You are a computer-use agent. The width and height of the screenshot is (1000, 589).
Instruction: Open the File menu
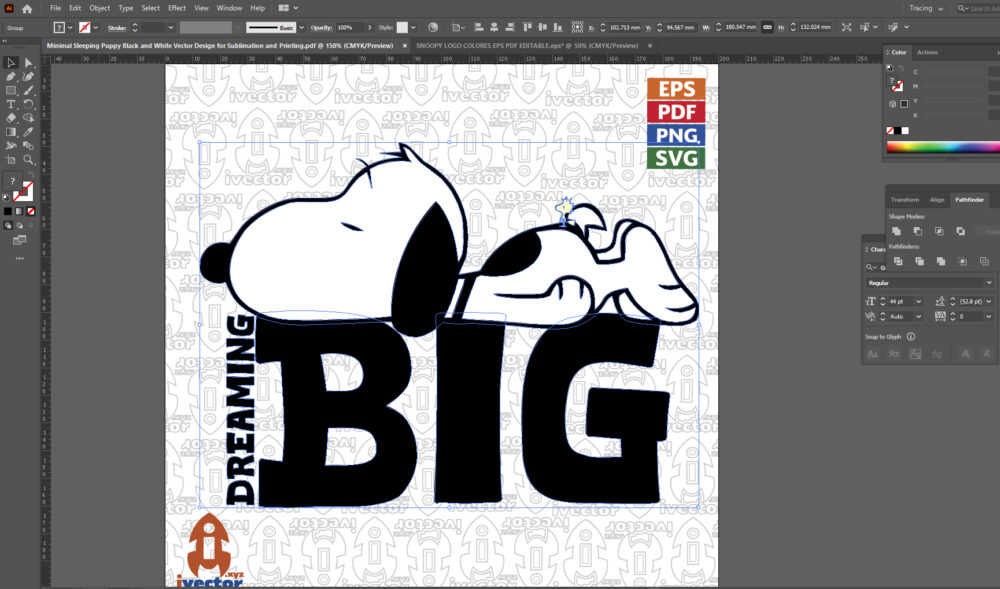click(55, 8)
